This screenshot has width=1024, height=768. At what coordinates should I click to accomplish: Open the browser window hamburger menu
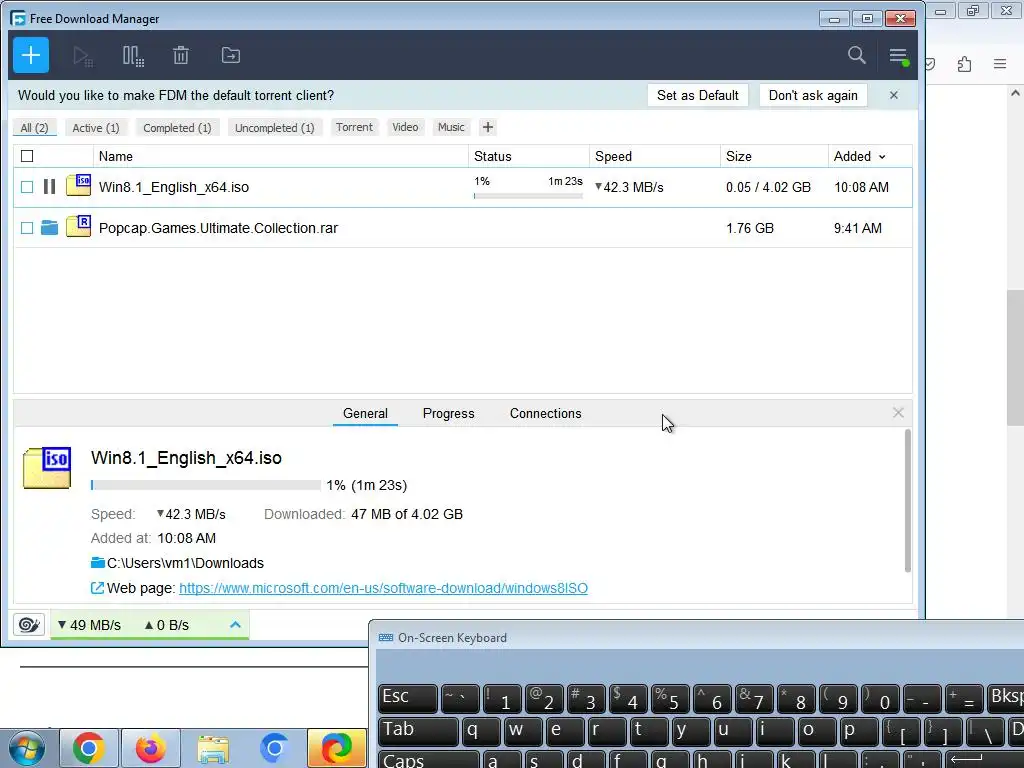1000,64
